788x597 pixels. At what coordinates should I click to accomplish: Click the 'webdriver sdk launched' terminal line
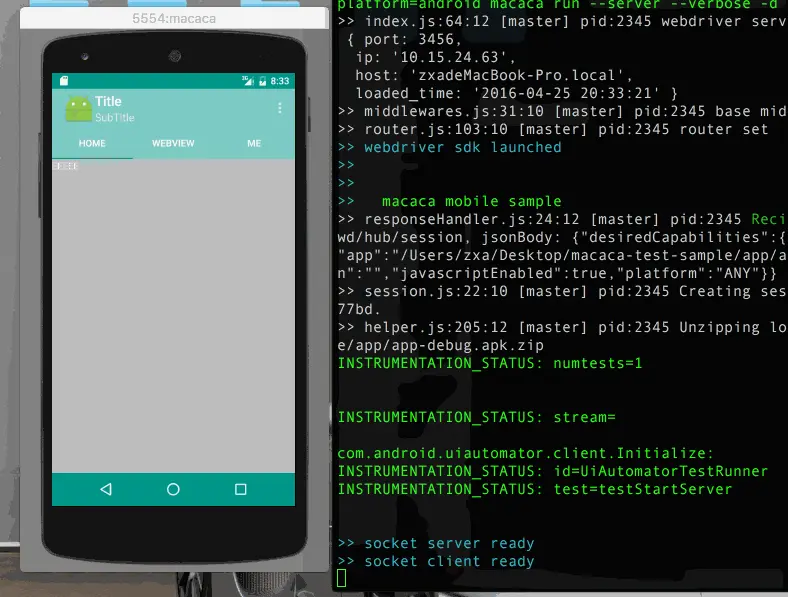(450, 147)
